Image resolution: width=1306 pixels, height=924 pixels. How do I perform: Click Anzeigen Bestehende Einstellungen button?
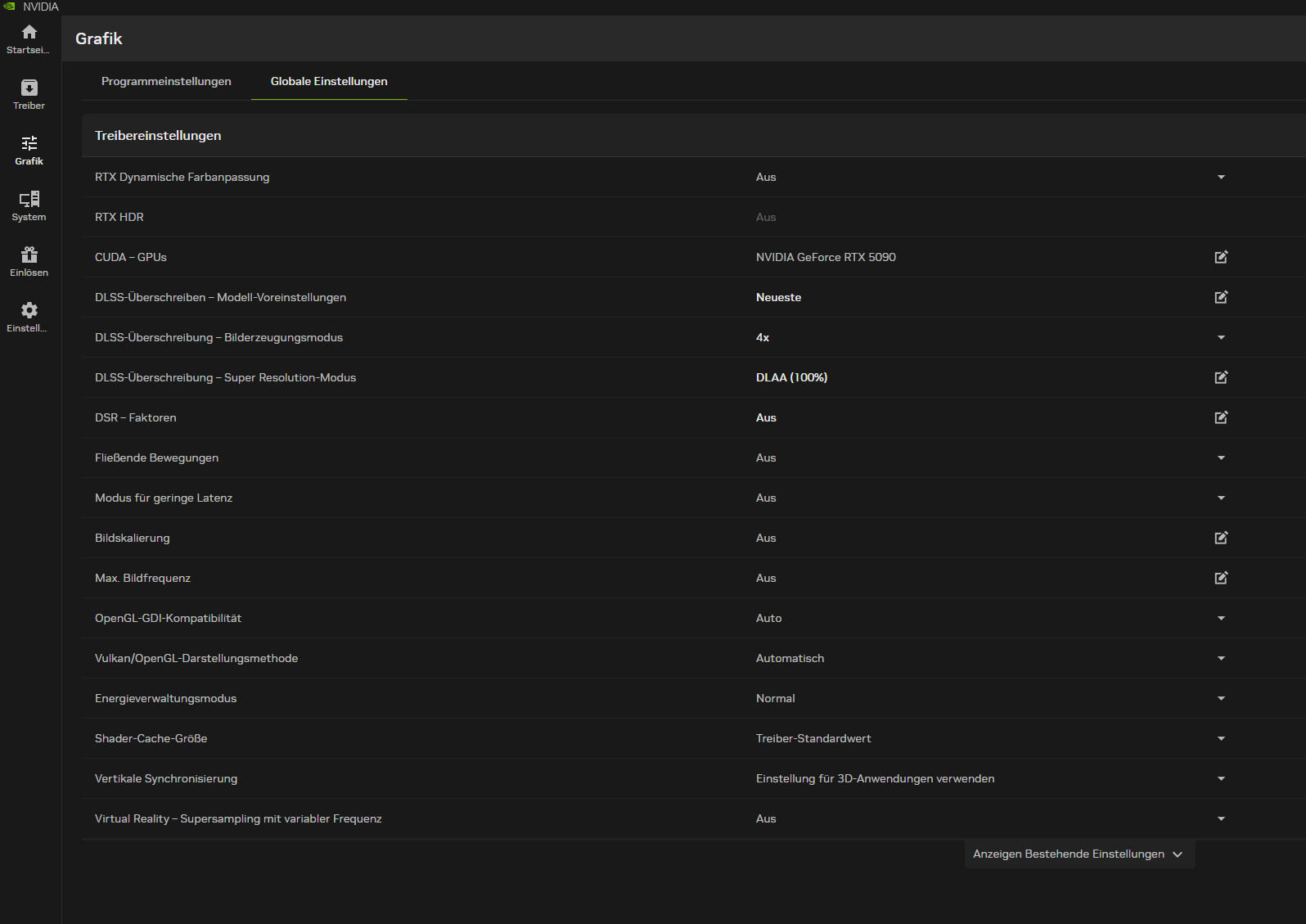[1079, 854]
